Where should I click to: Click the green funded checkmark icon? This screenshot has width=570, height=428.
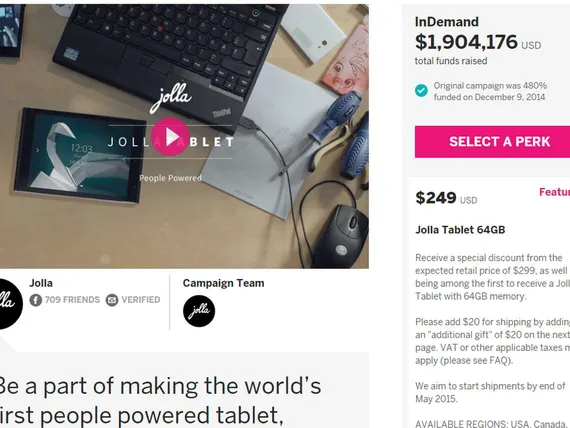click(421, 91)
